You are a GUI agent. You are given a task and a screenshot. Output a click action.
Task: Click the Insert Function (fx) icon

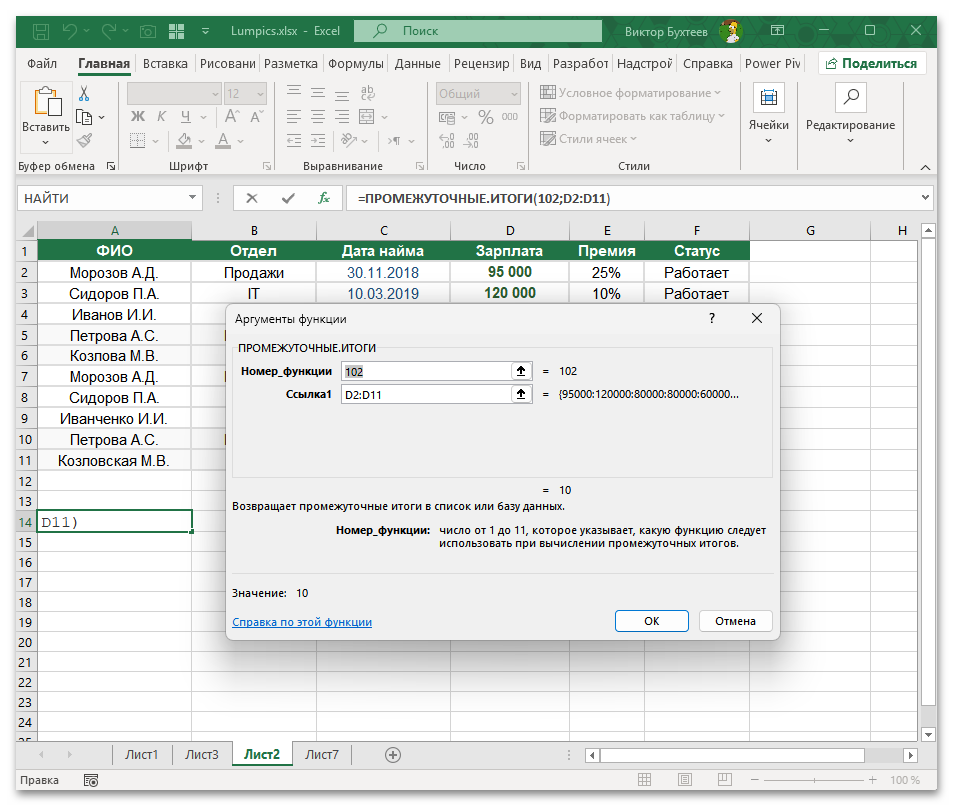pos(323,198)
